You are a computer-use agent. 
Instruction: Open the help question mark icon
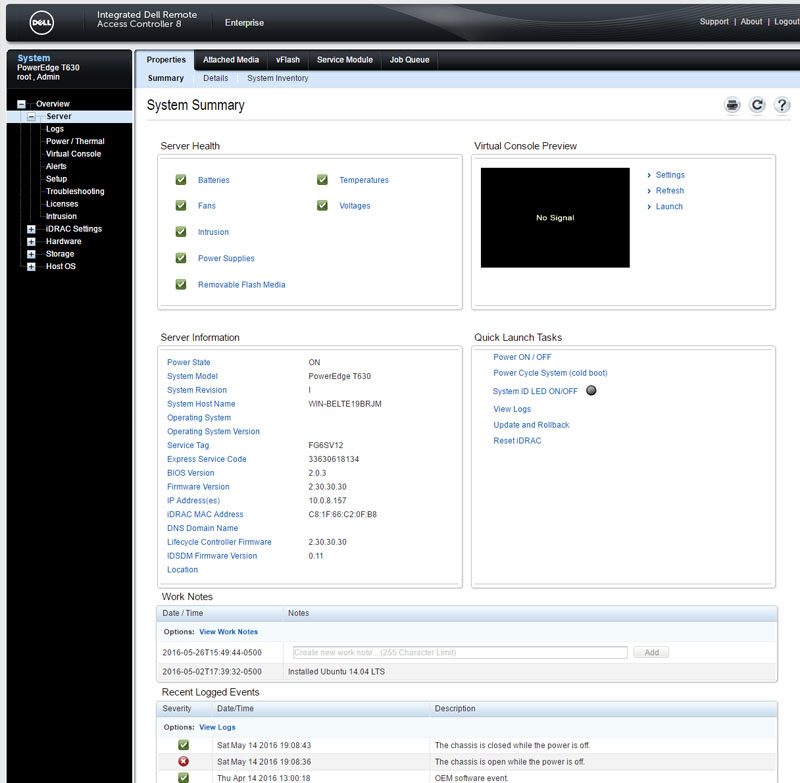pyautogui.click(x=782, y=105)
